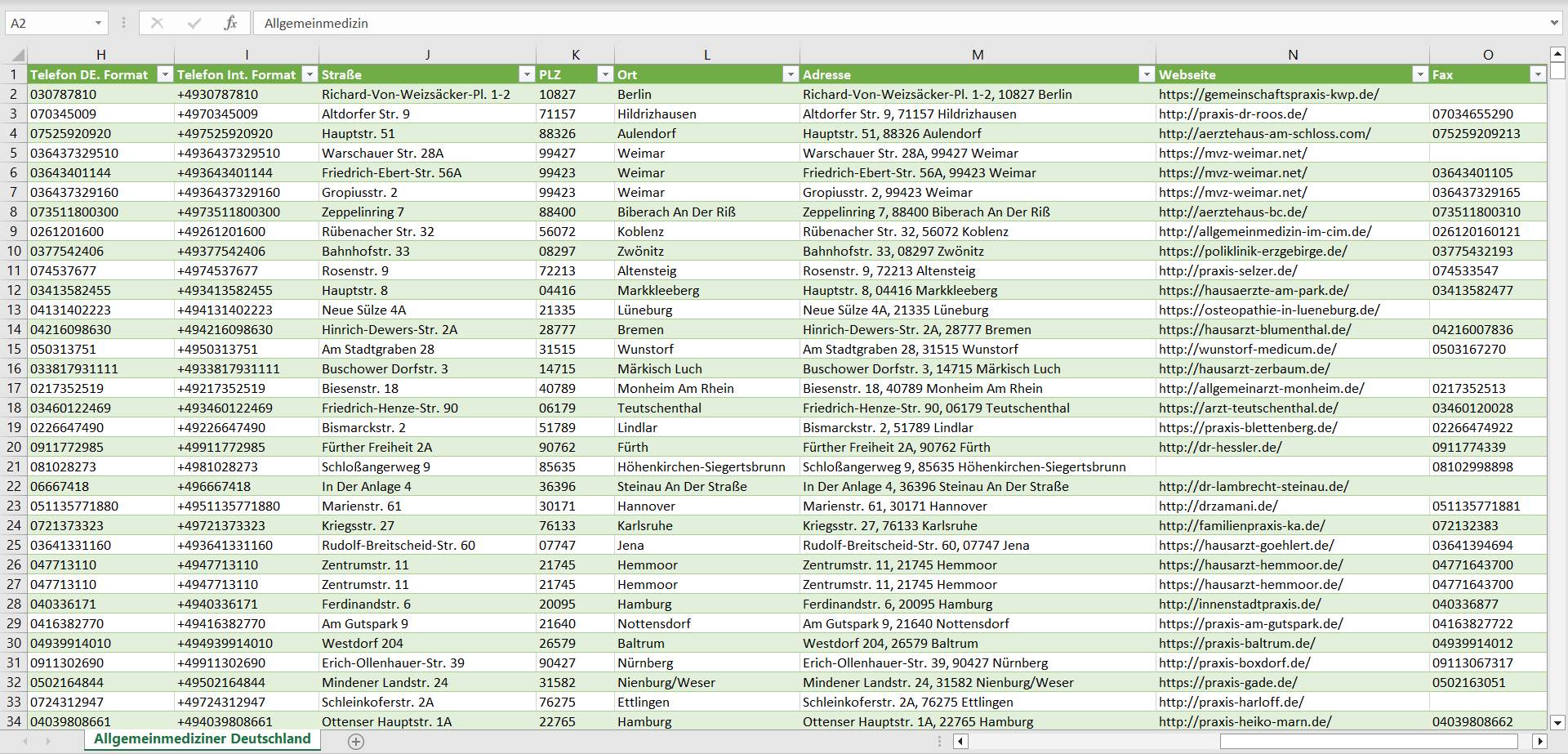Click horizontal scrollbar right arrow

click(x=1539, y=741)
